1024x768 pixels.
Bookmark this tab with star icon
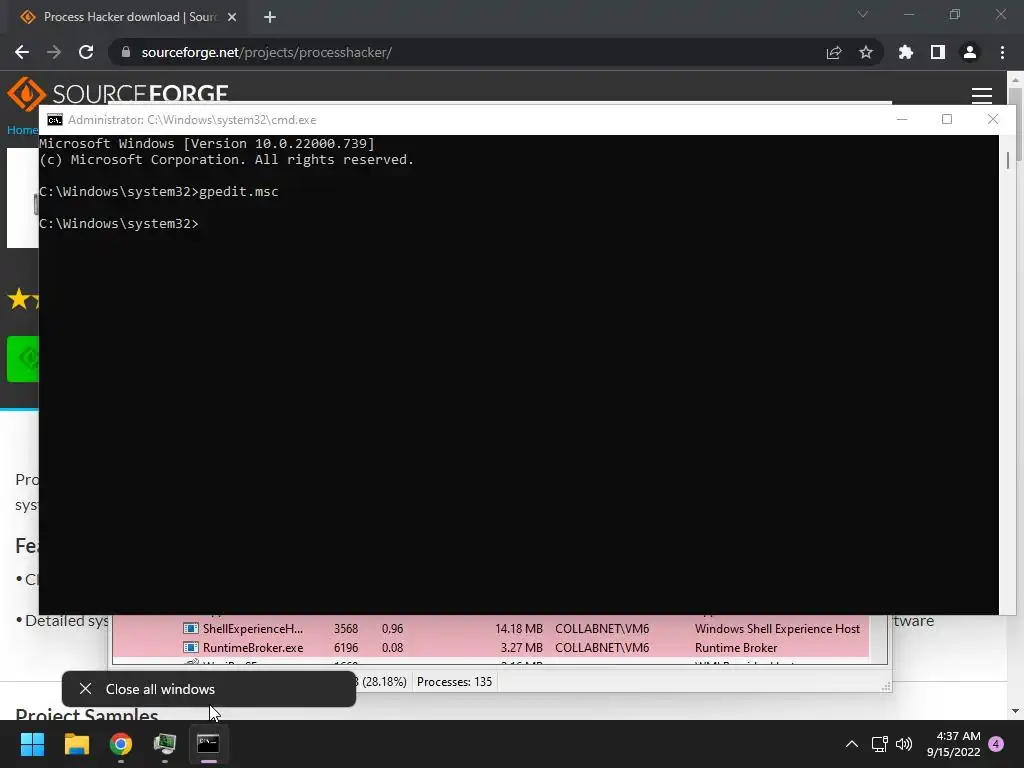866,52
